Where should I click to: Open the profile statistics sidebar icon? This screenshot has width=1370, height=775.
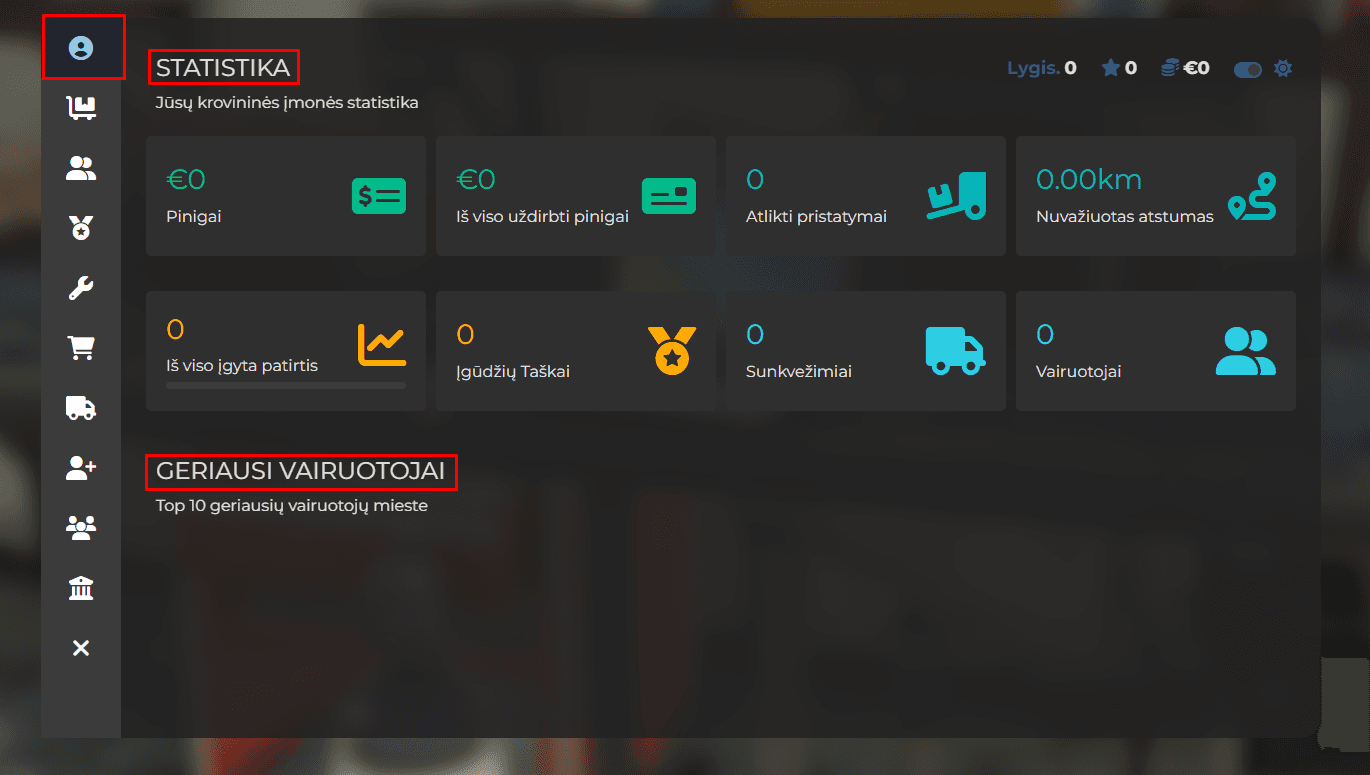point(81,48)
